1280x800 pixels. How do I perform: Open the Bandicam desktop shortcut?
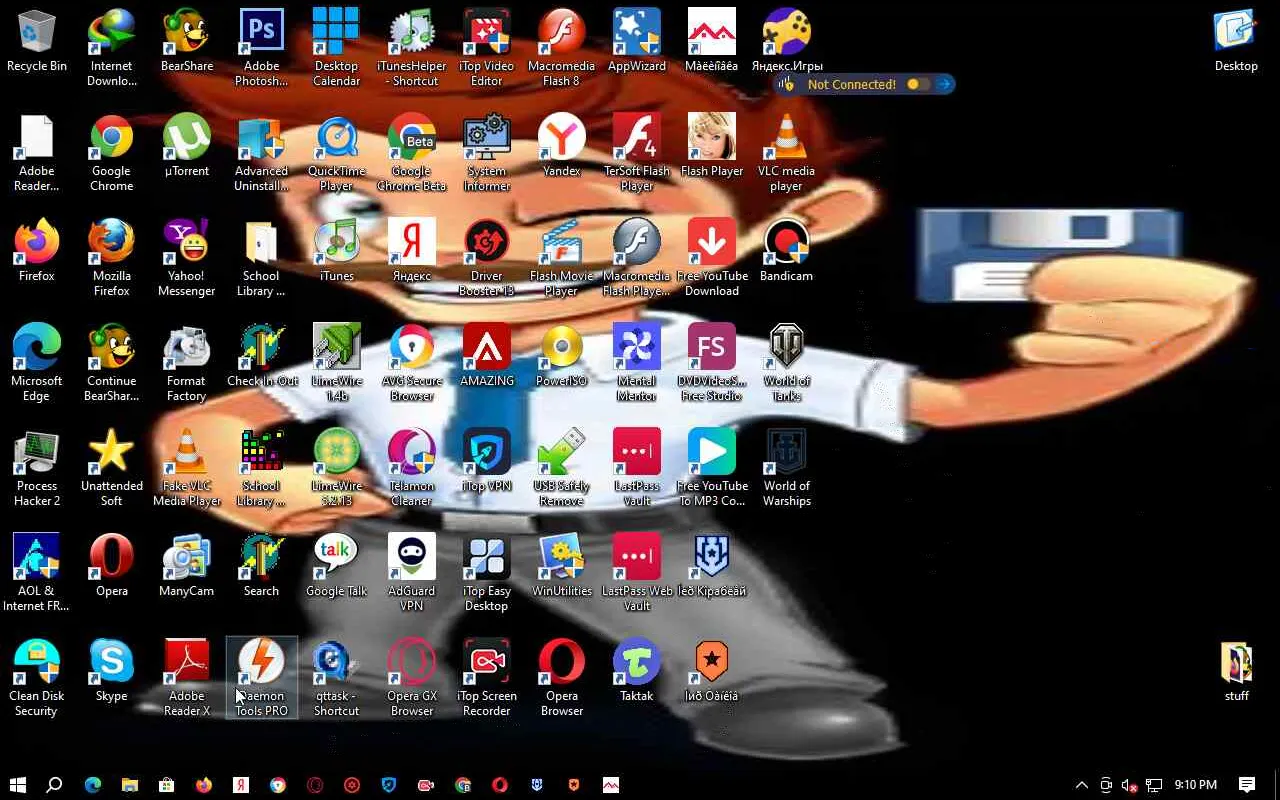[x=787, y=251]
